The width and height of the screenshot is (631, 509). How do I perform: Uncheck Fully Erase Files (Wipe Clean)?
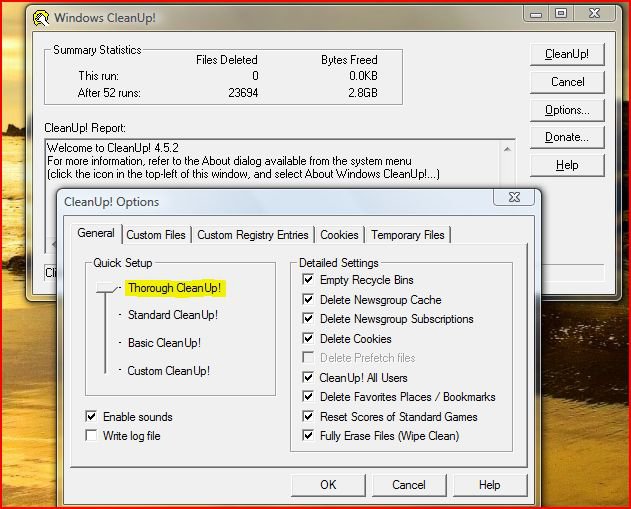click(308, 435)
